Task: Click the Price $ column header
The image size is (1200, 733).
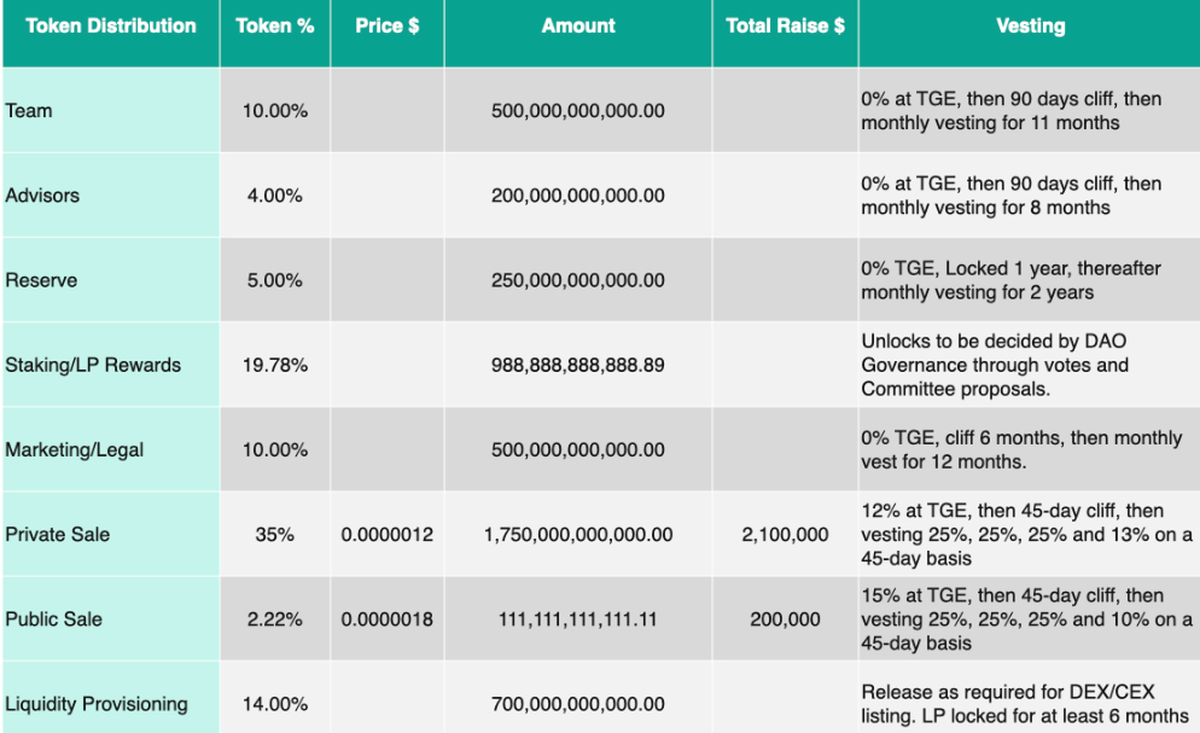Action: point(387,27)
